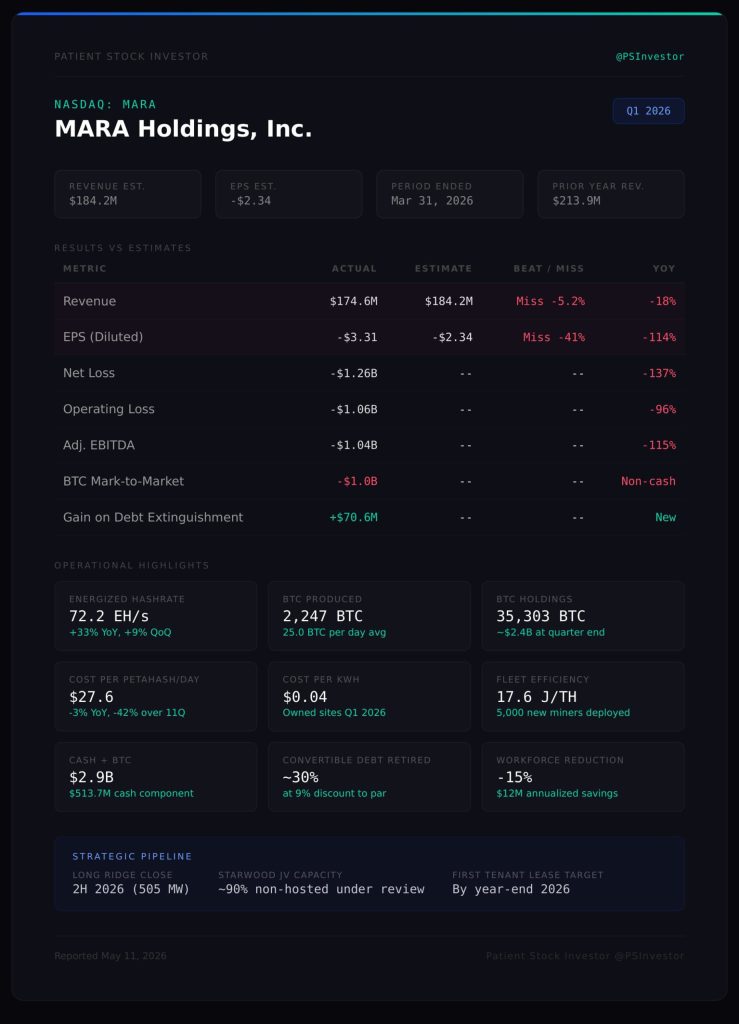Click the Net Loss row label
This screenshot has width=739, height=1024.
tap(89, 373)
